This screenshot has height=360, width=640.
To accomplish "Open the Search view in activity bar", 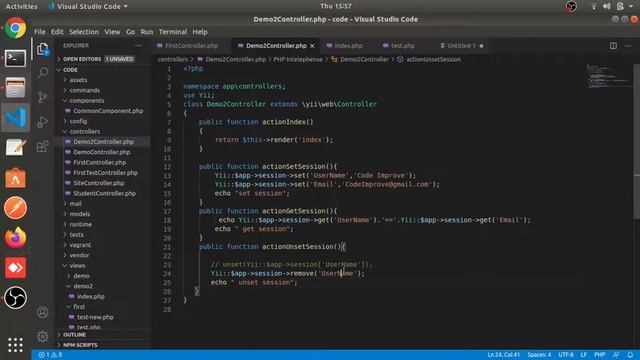I will pos(42,73).
